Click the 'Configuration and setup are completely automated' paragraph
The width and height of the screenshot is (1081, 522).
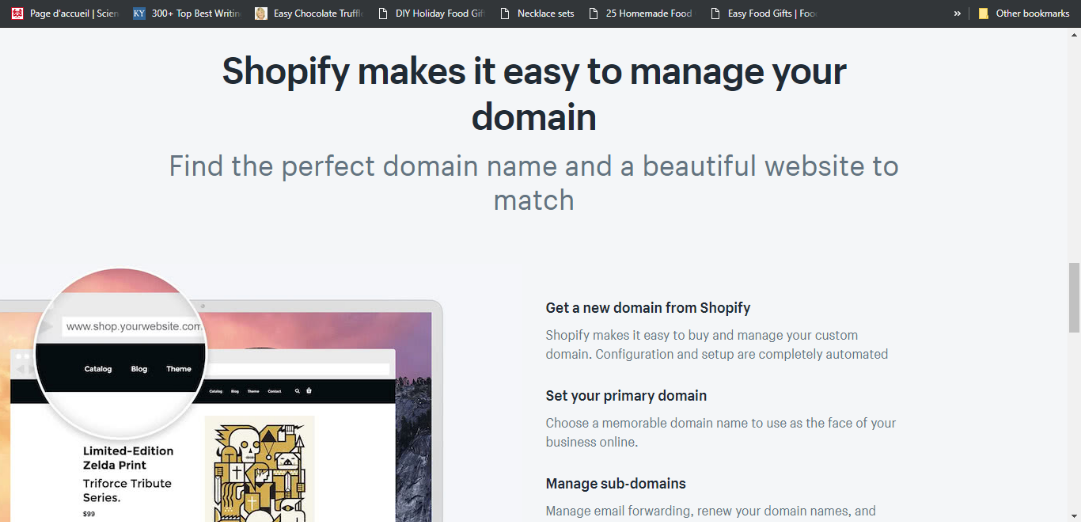716,345
